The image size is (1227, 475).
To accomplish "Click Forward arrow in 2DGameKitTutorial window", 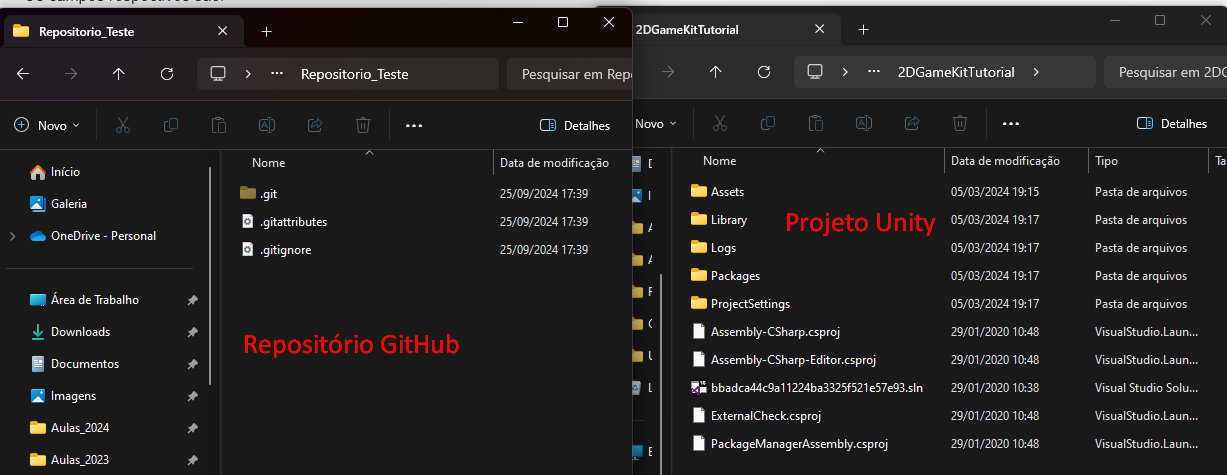I will (x=667, y=72).
